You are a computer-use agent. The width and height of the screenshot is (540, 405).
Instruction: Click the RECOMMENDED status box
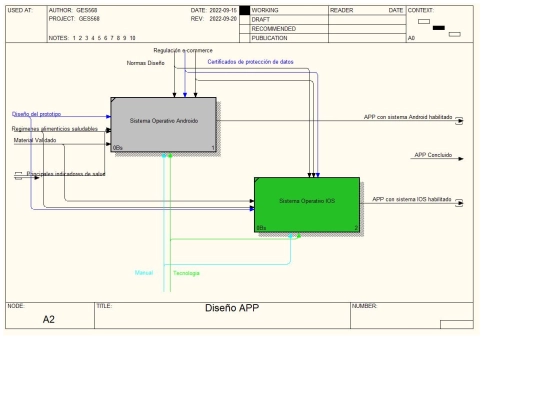tap(245, 29)
